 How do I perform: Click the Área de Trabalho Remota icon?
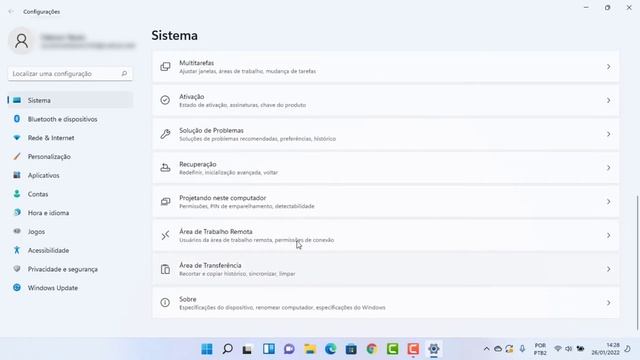tap(165, 236)
